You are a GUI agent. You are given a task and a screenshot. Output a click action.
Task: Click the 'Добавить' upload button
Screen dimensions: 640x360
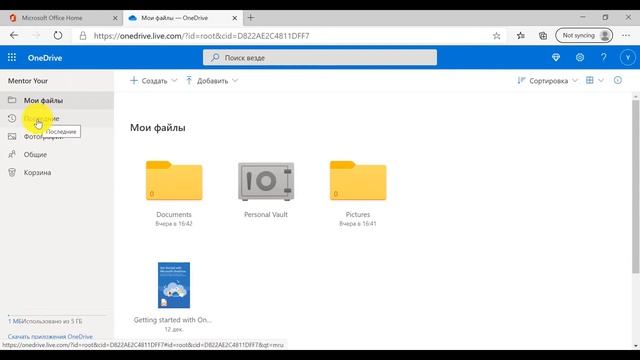click(207, 81)
